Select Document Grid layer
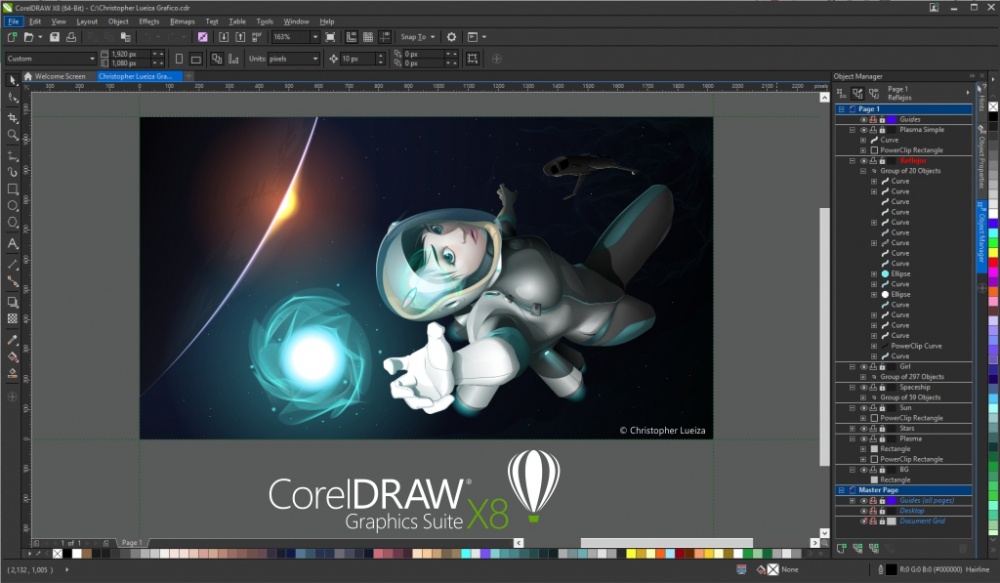 tap(922, 521)
